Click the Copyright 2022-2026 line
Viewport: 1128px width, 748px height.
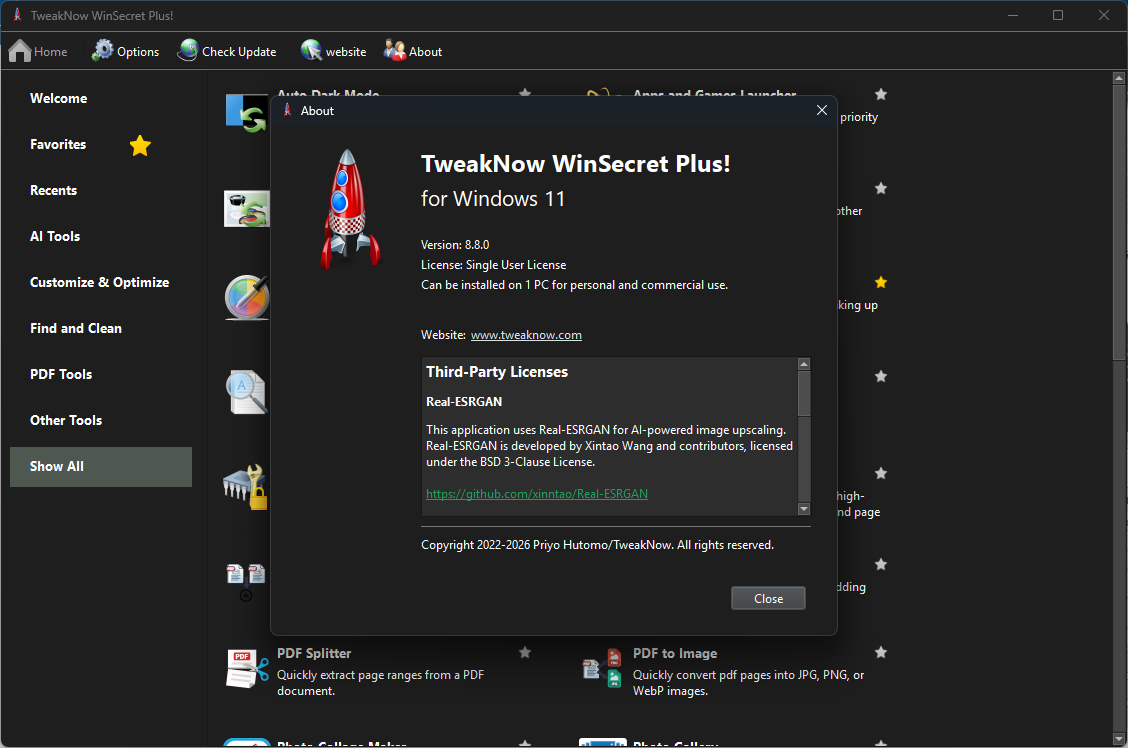pos(597,545)
